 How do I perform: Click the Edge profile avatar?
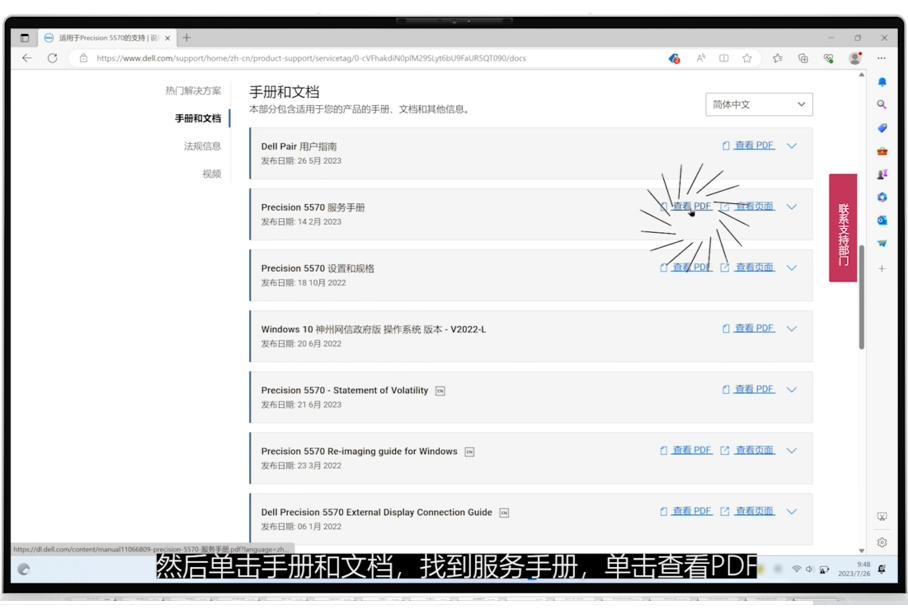855,56
